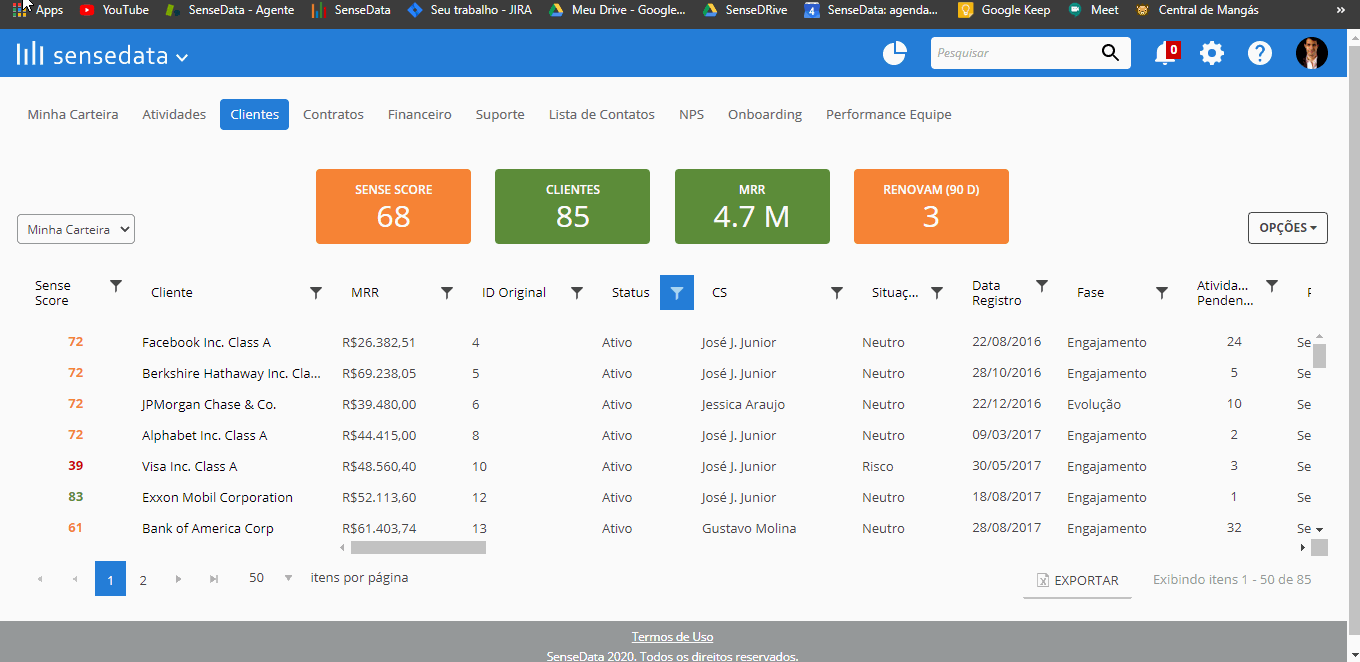Filter the Sense Score column
The height and width of the screenshot is (662, 1360).
(116, 286)
